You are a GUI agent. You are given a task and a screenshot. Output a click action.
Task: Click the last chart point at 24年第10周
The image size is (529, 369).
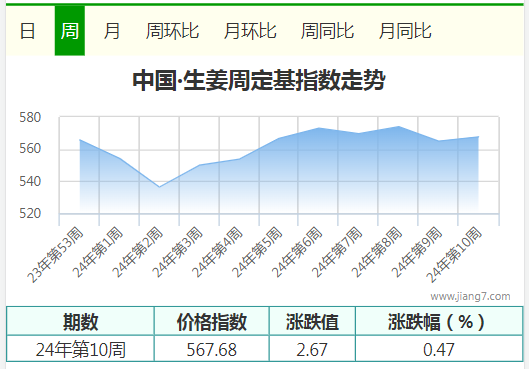pyautogui.click(x=478, y=137)
